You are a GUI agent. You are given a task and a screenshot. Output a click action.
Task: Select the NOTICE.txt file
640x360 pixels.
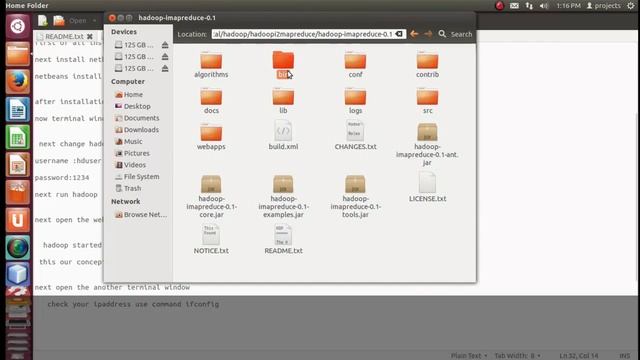click(x=211, y=239)
